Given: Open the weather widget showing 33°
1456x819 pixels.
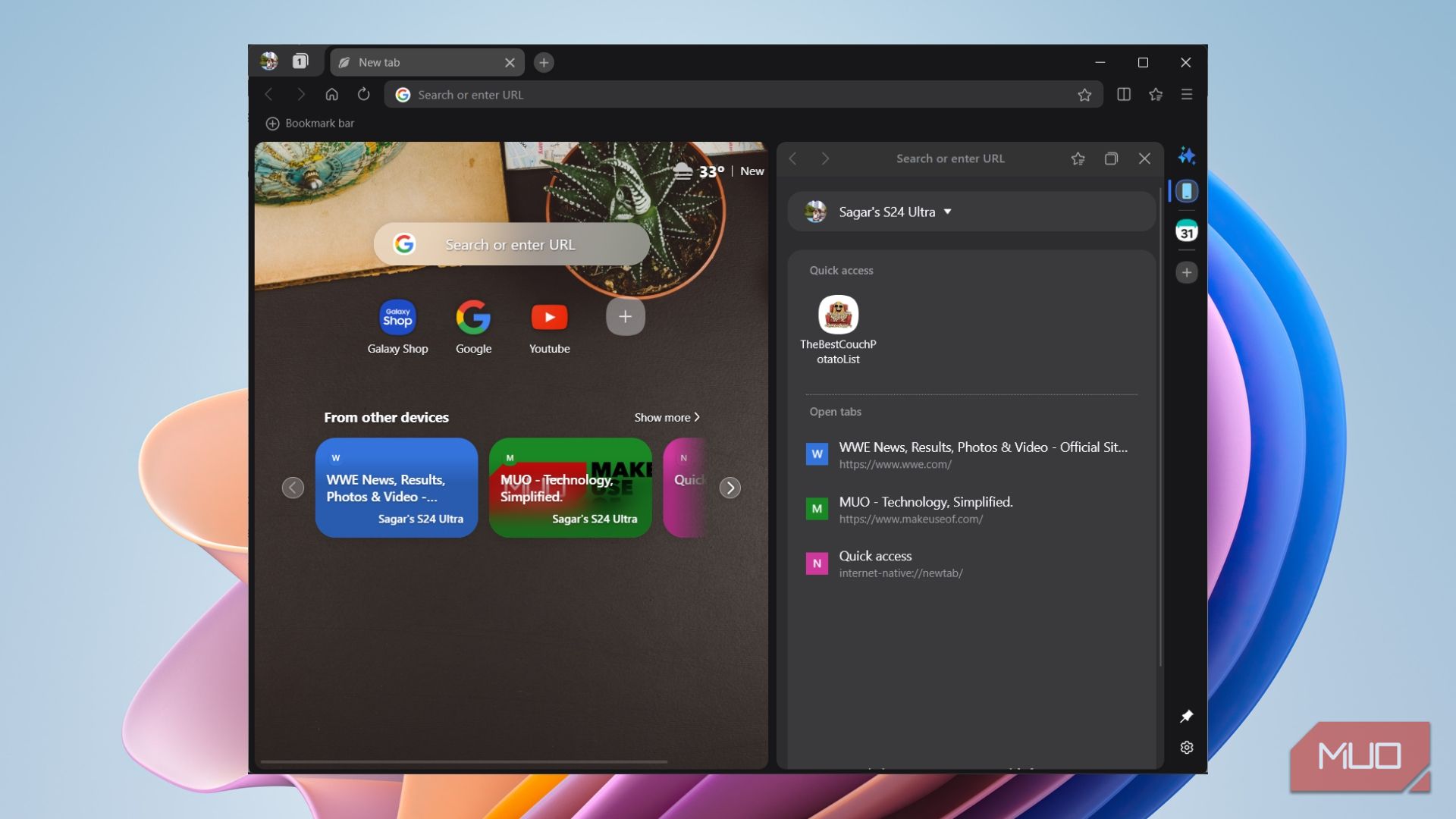Looking at the screenshot, I should point(699,171).
